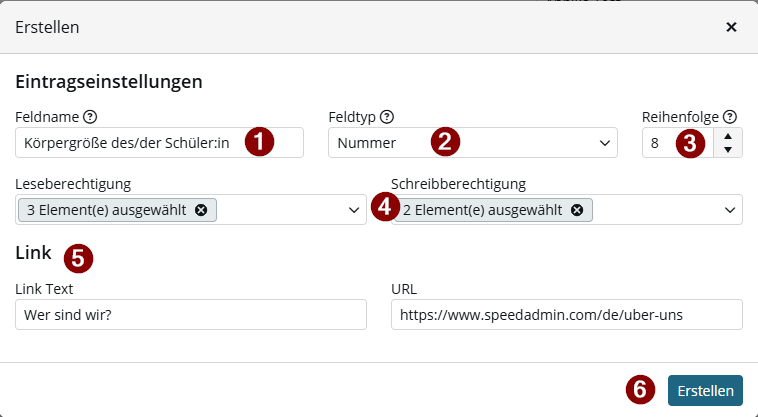The height and width of the screenshot is (417, 758).
Task: Decrease Reihenfolge using the down arrow
Action: [x=728, y=149]
